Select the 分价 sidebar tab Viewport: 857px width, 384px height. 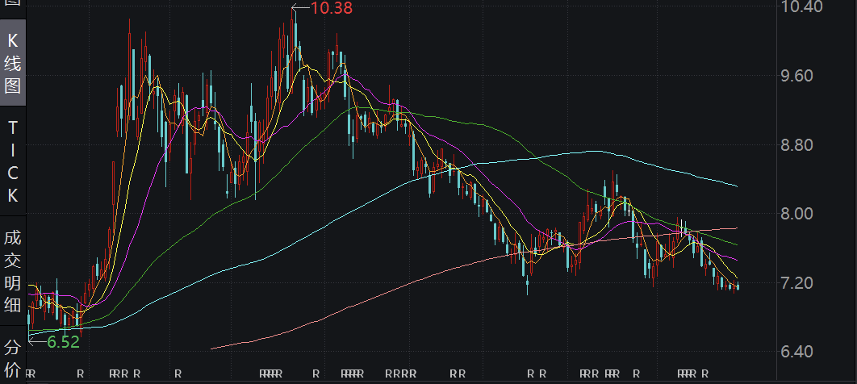tap(13, 358)
